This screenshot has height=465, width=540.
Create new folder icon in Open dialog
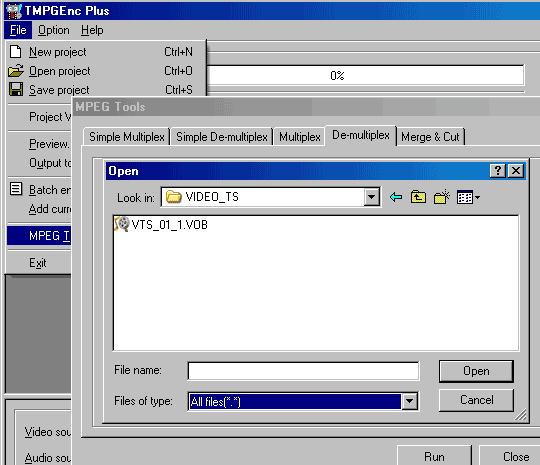click(x=442, y=197)
